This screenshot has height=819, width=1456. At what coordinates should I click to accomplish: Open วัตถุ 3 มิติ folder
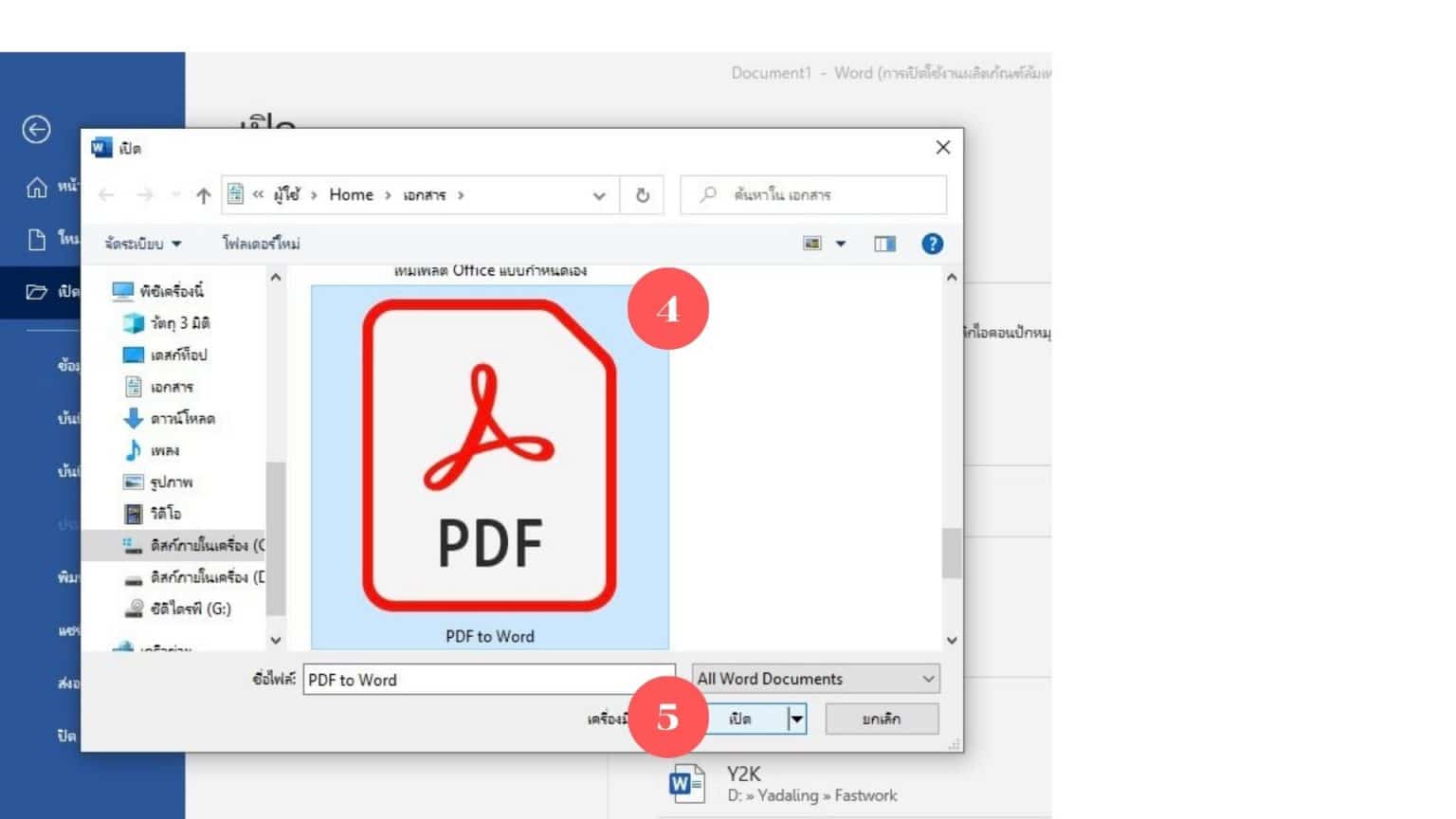[166, 323]
